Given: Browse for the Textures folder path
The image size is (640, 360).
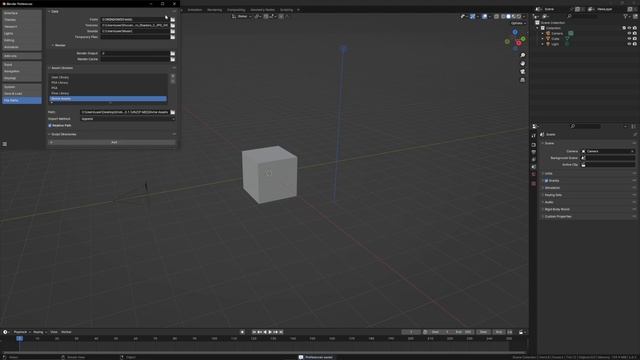Looking at the screenshot, I should 173,25.
